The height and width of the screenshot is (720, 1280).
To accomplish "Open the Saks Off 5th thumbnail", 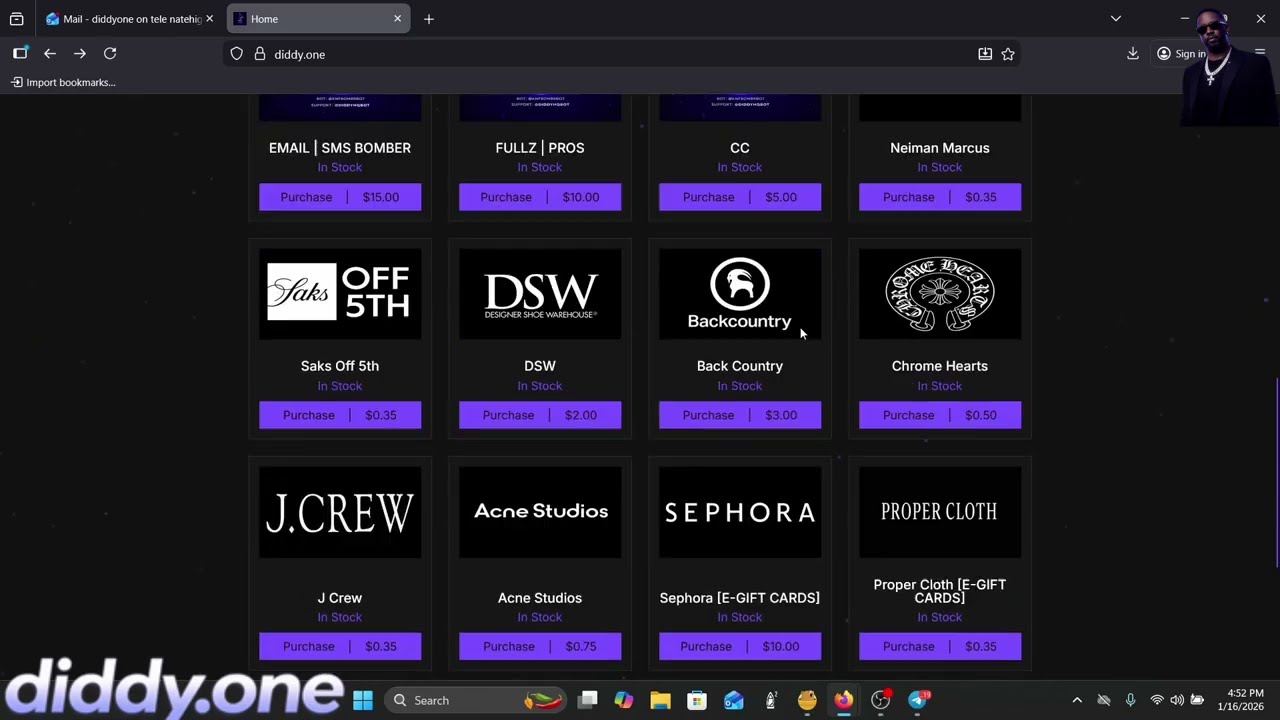I will click(340, 294).
